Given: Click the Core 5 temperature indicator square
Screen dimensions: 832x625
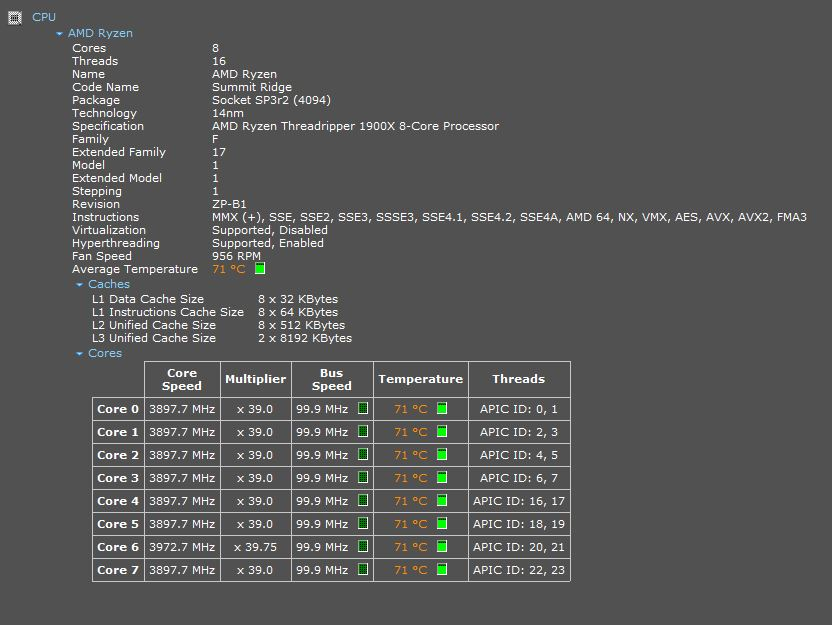Looking at the screenshot, I should pos(442,523).
